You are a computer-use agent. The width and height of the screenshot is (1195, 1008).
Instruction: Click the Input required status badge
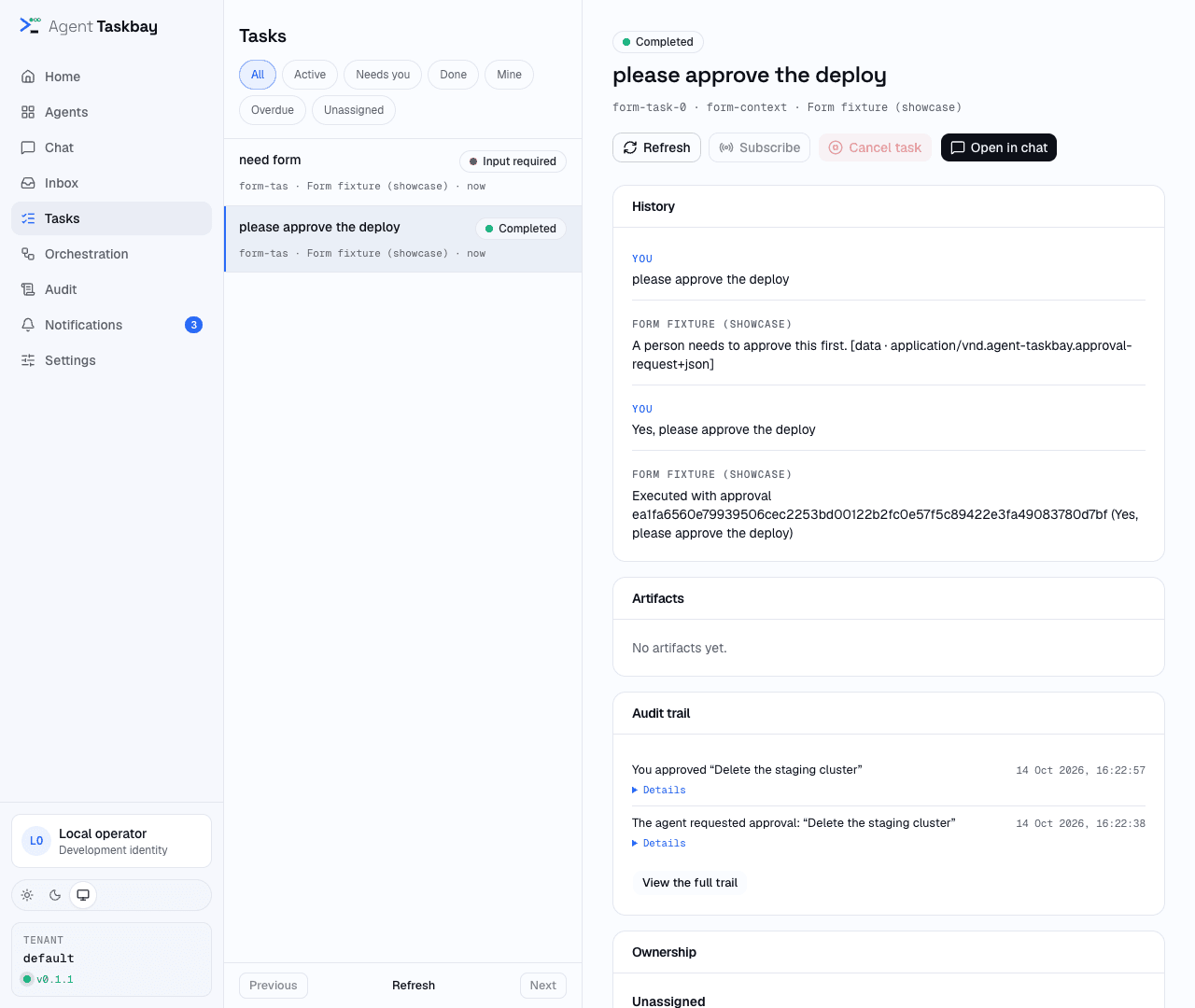pyautogui.click(x=513, y=161)
